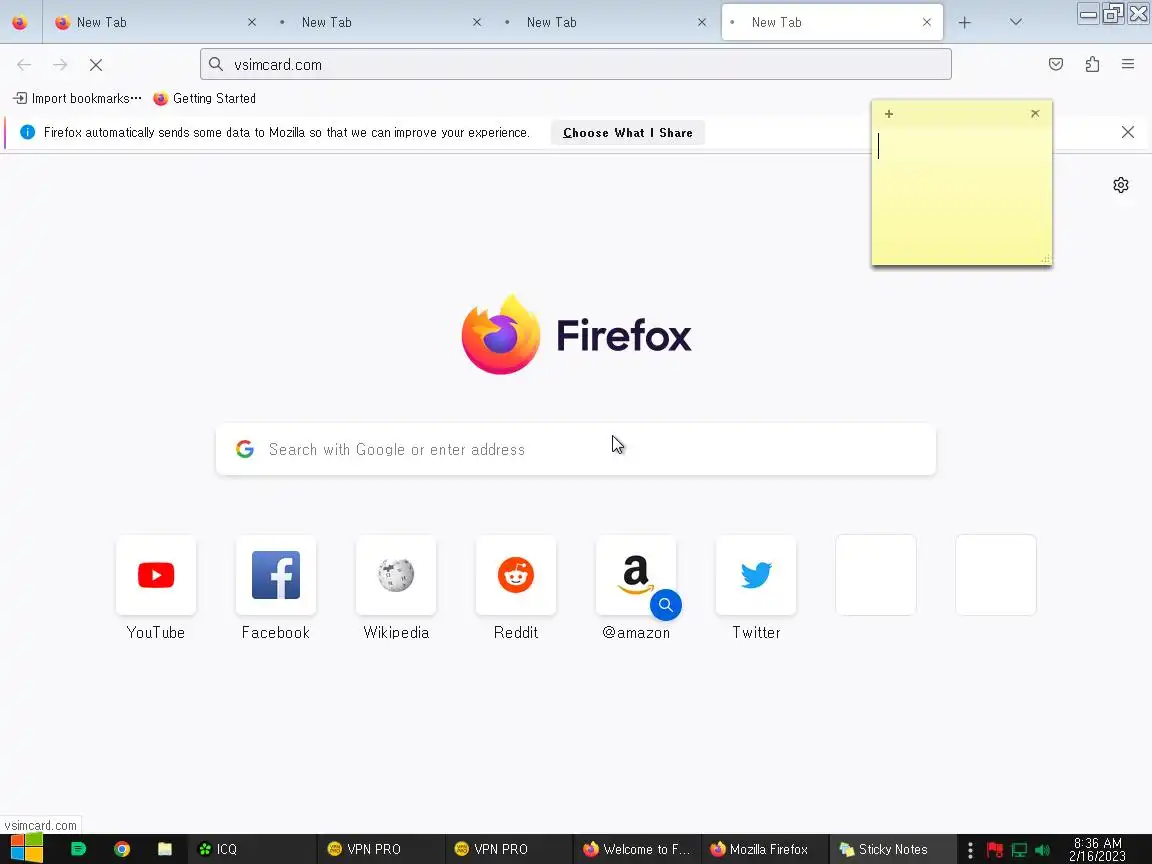Click the magnifier icon in the address bar
Viewport: 1152px width, 864px height.
click(215, 65)
